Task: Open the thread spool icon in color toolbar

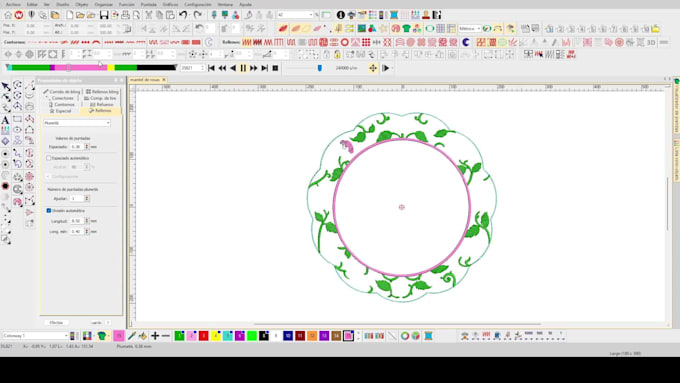Action: [x=428, y=336]
